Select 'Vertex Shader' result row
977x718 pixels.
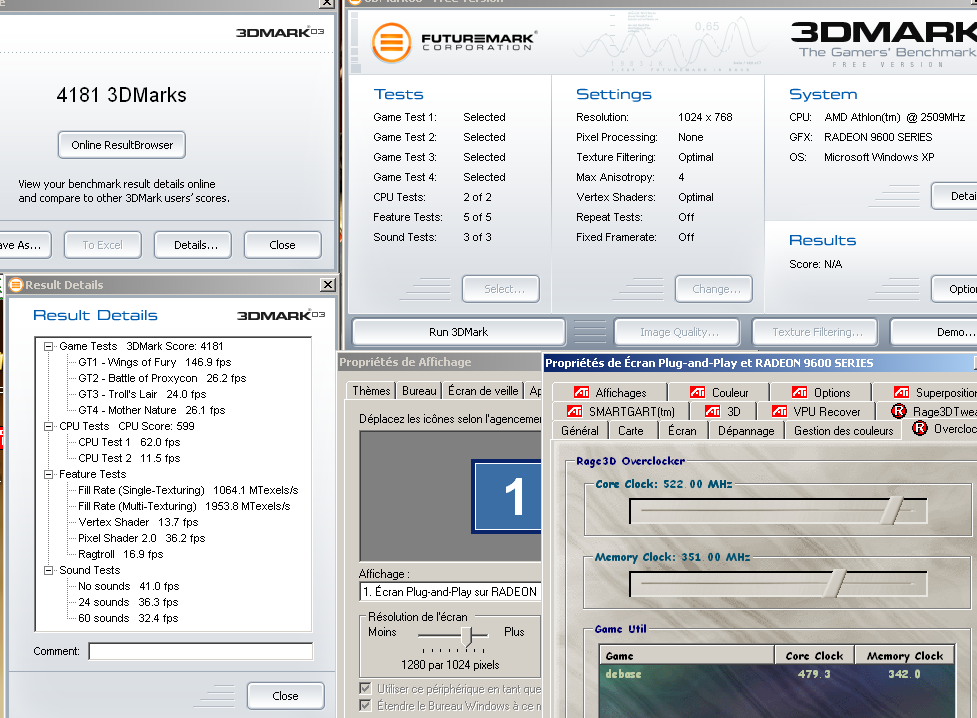click(138, 522)
